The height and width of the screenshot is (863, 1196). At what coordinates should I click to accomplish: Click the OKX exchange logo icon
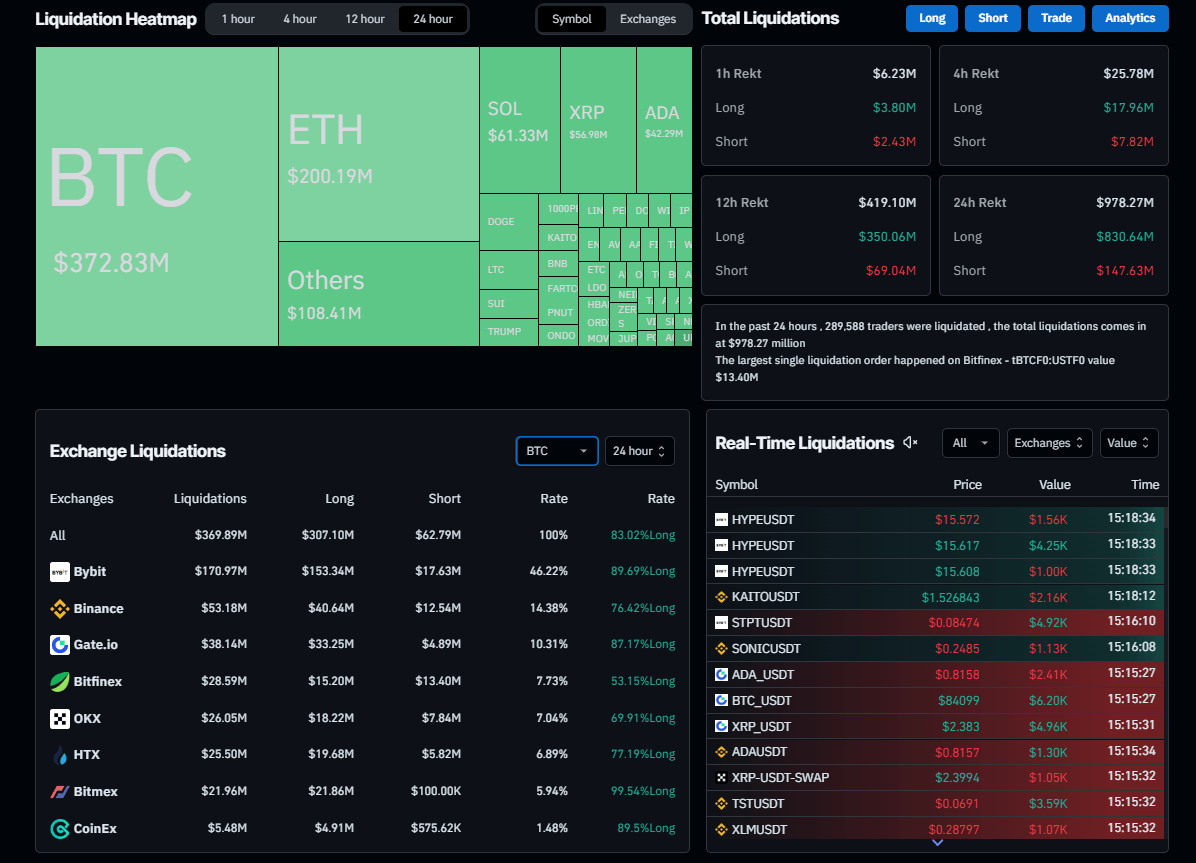coord(59,718)
